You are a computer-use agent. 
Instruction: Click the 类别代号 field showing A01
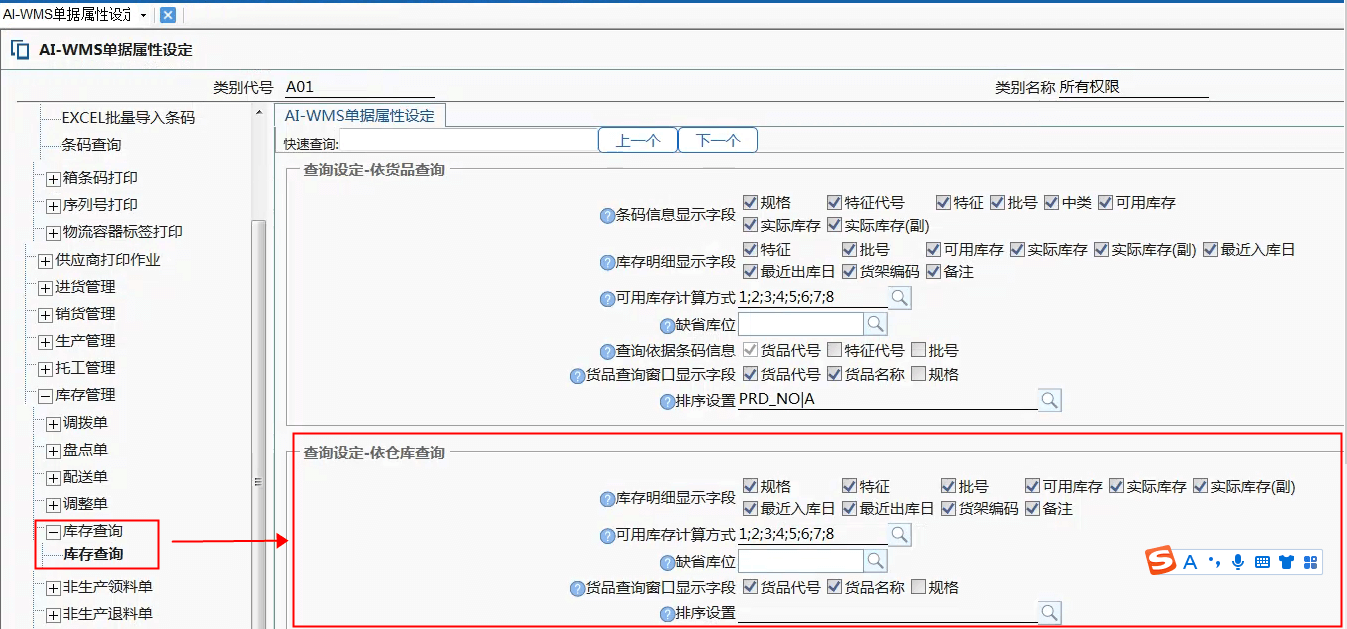click(x=360, y=87)
